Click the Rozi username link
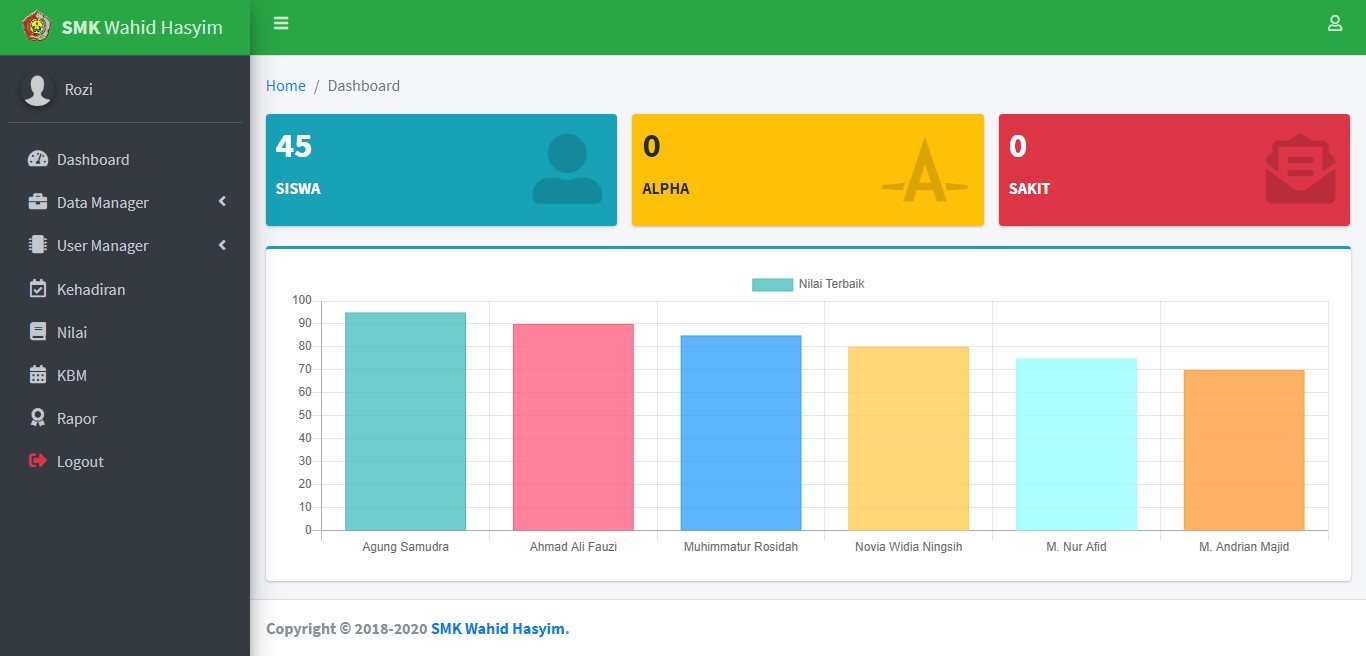 coord(79,89)
